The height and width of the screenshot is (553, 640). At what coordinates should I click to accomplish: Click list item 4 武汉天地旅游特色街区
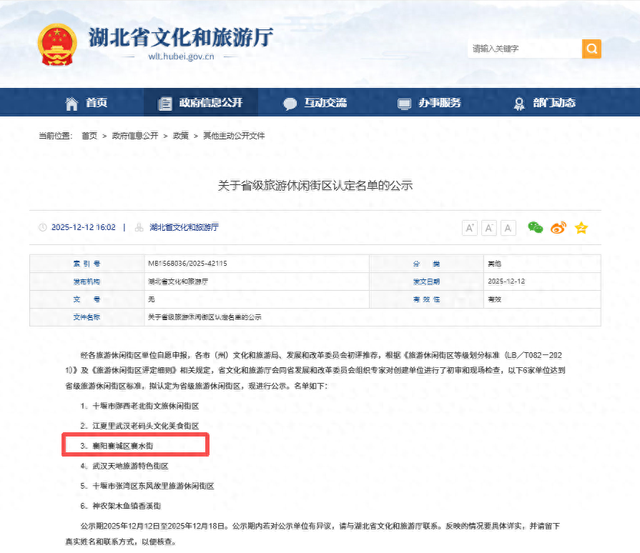pos(124,466)
